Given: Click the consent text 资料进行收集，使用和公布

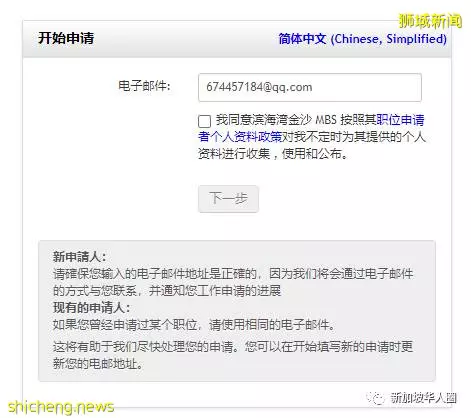Looking at the screenshot, I should click(273, 154).
